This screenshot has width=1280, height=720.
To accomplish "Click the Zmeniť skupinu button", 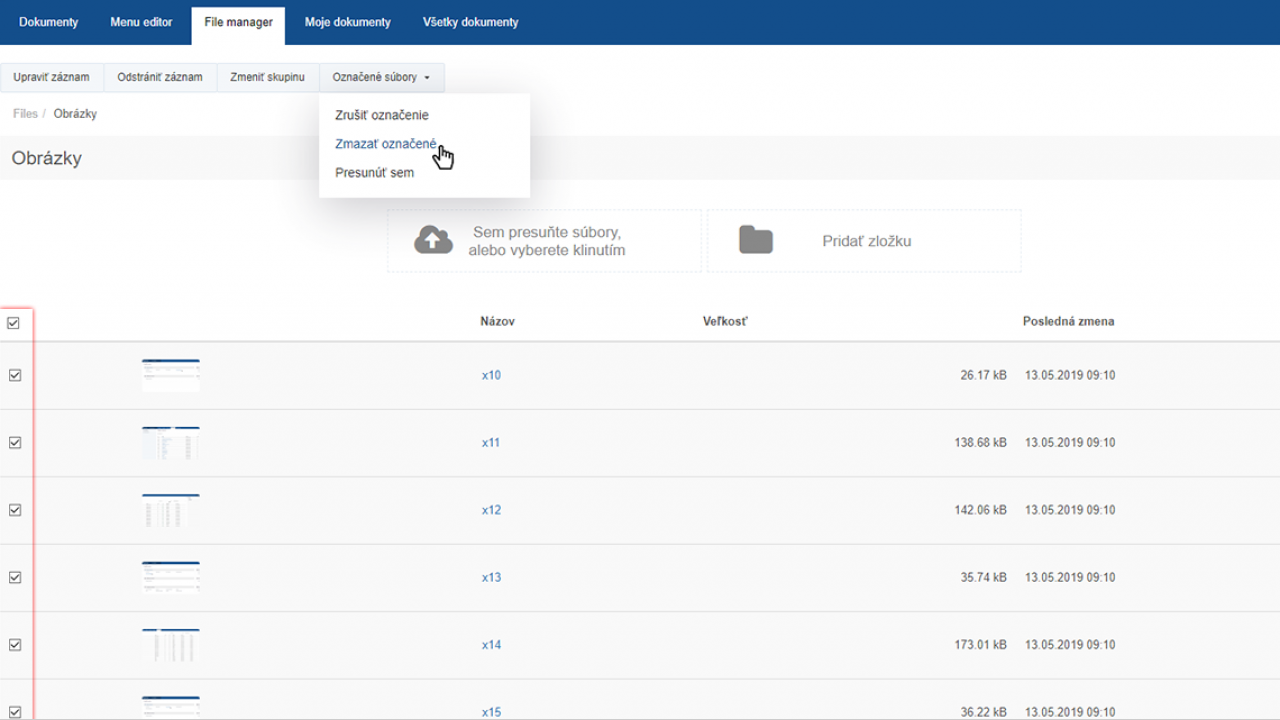I will click(267, 77).
